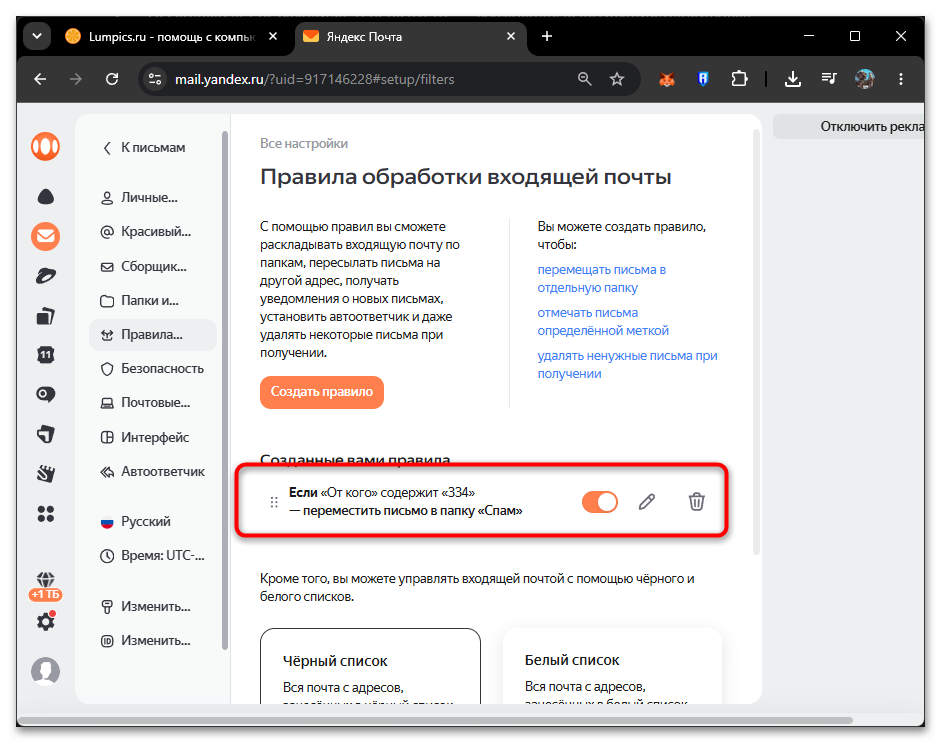Open the Время: UTC time zone selector

(x=152, y=556)
